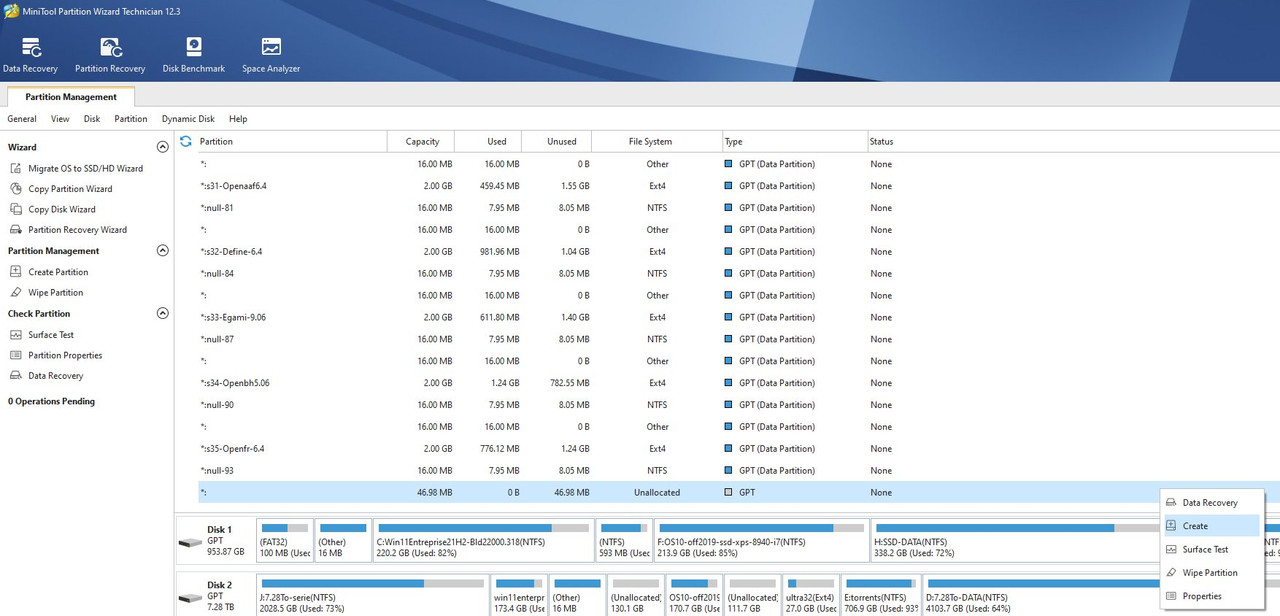Select H:SSD-DATA partition block in Disk 1
This screenshot has width=1280, height=616.
(1015, 540)
